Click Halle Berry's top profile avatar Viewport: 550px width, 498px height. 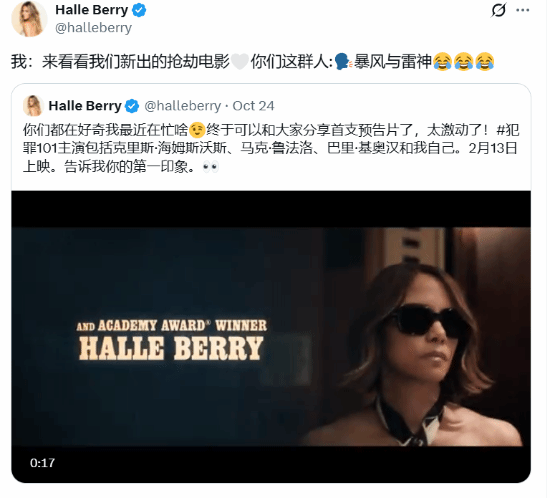click(x=29, y=19)
